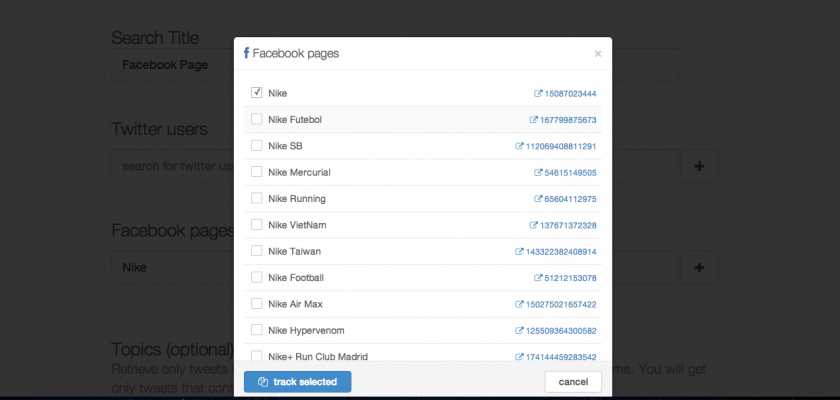
Task: Tick the Nike Futebol checkbox
Action: pyautogui.click(x=257, y=119)
